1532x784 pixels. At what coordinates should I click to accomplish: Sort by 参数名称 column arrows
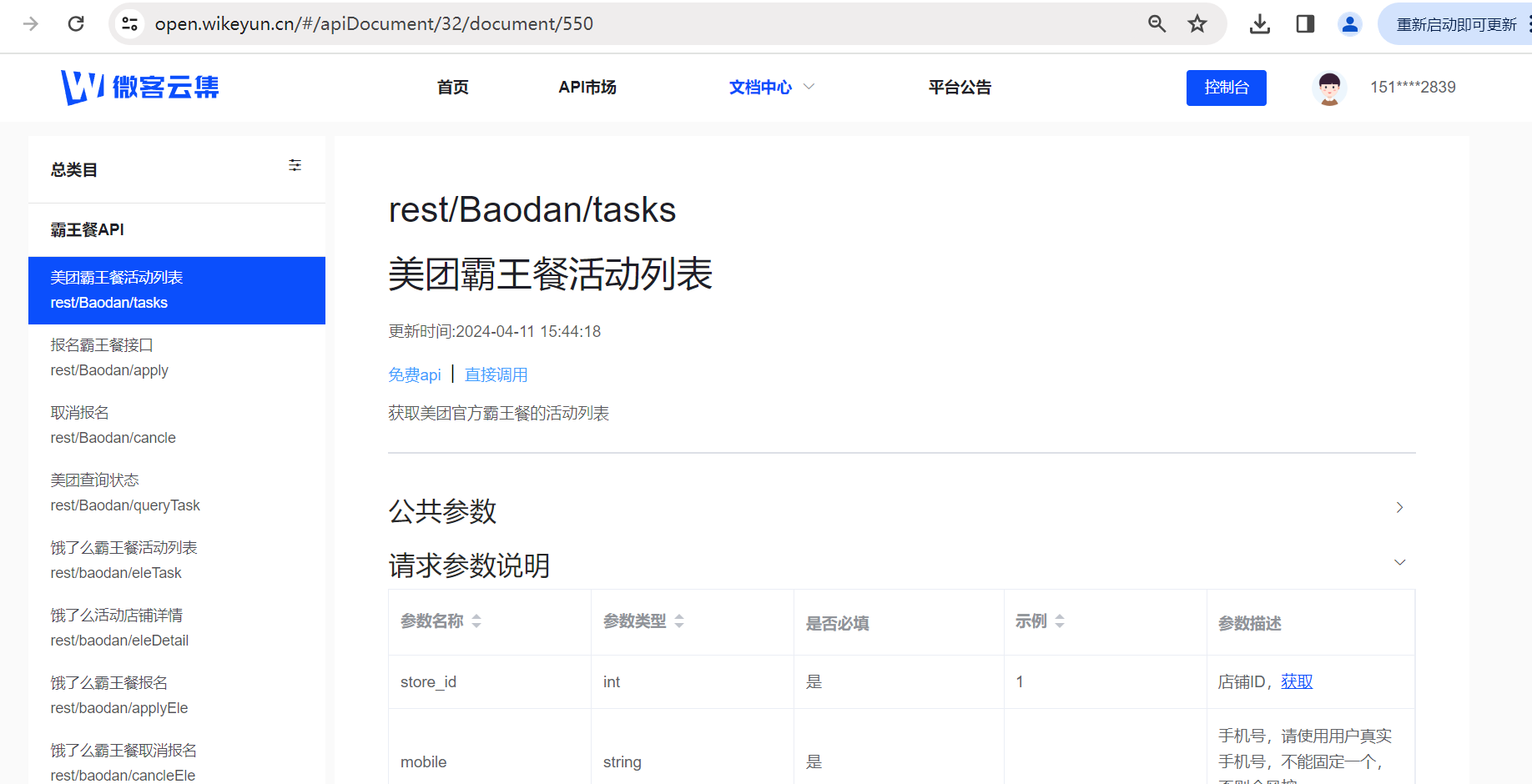pos(476,621)
